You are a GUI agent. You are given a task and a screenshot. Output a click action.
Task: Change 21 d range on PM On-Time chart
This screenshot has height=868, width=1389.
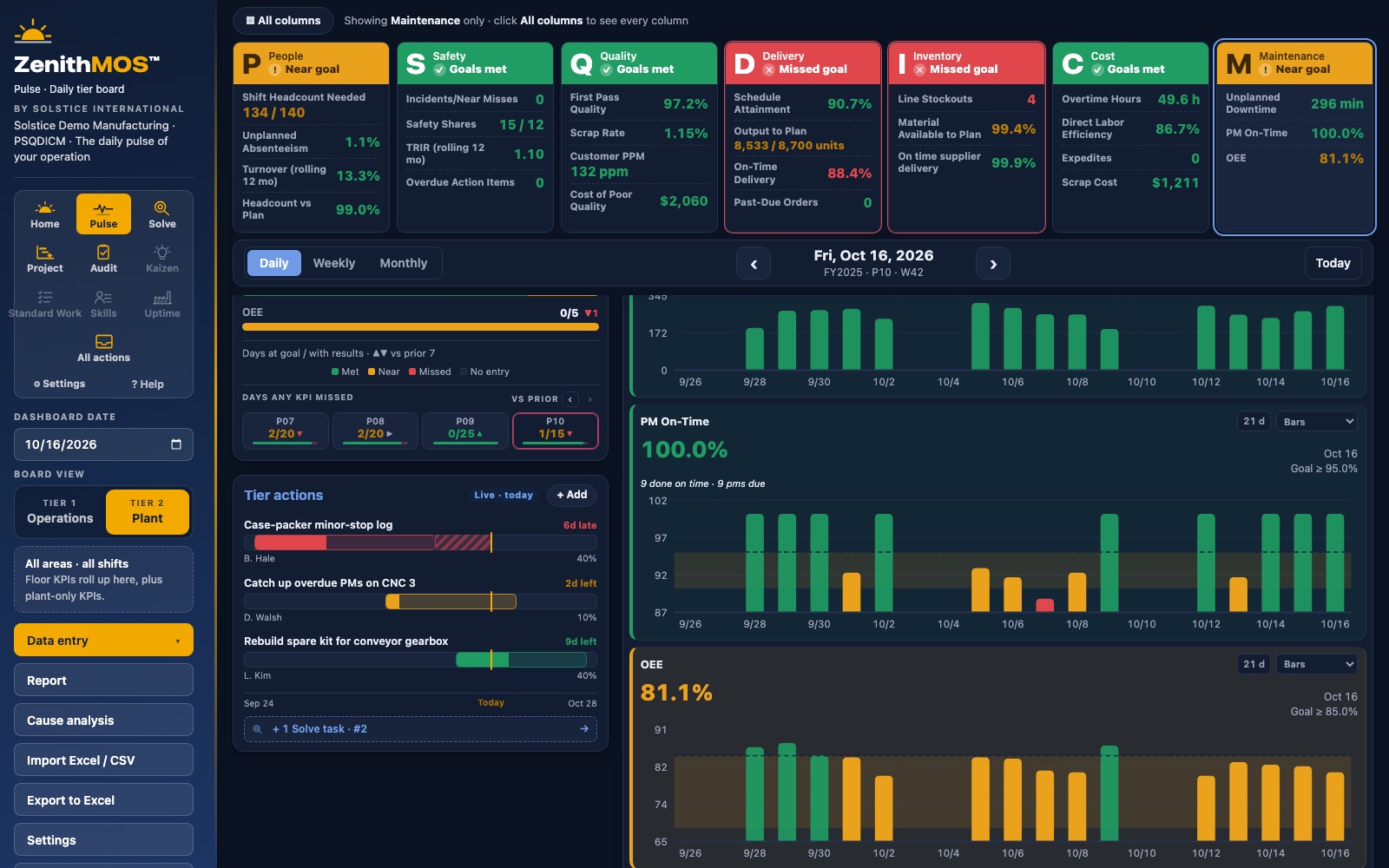[1254, 421]
